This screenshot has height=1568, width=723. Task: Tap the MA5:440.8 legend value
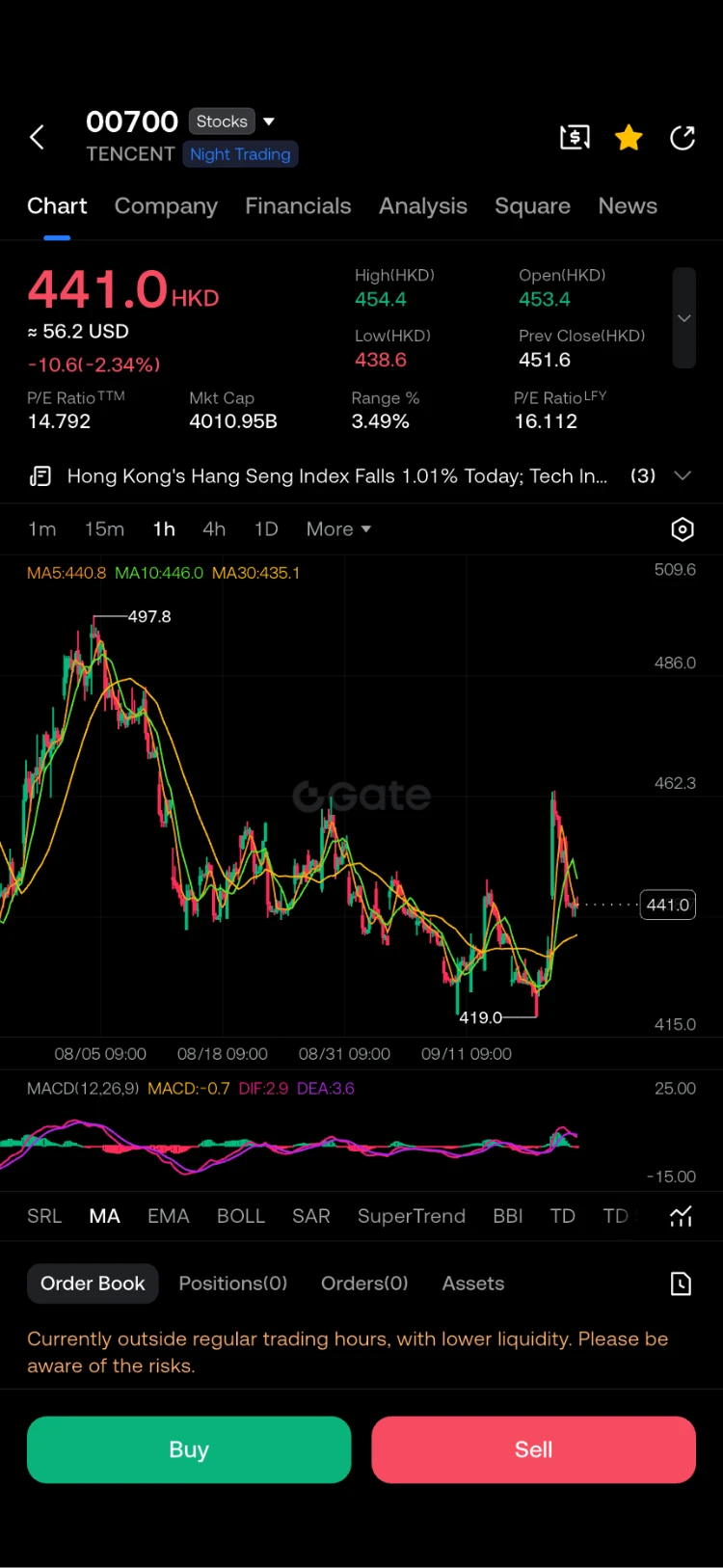67,573
